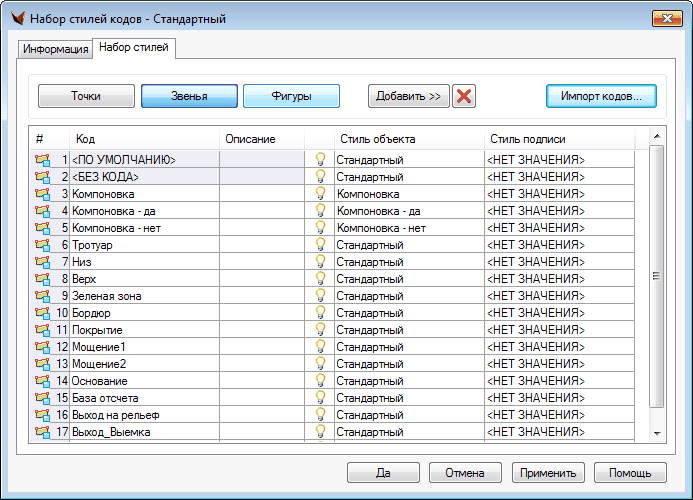Toggle light bulb in Покрытие row
Screen dimensions: 693x500
pos(321,330)
